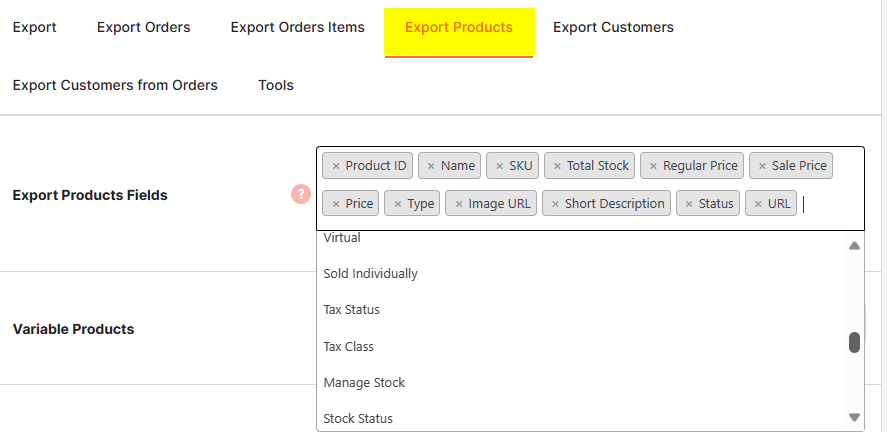The image size is (887, 432).
Task: Switch to Export Customers tab
Action: pos(613,28)
